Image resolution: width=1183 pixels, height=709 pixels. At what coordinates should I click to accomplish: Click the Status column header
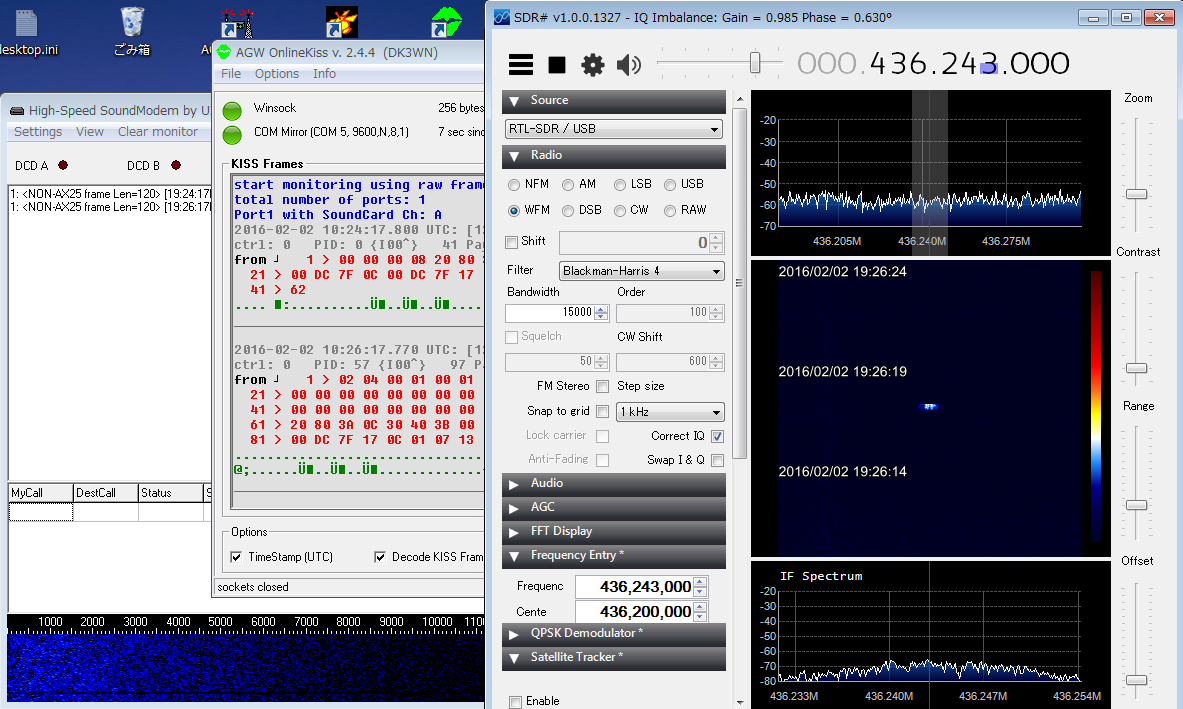coord(171,493)
